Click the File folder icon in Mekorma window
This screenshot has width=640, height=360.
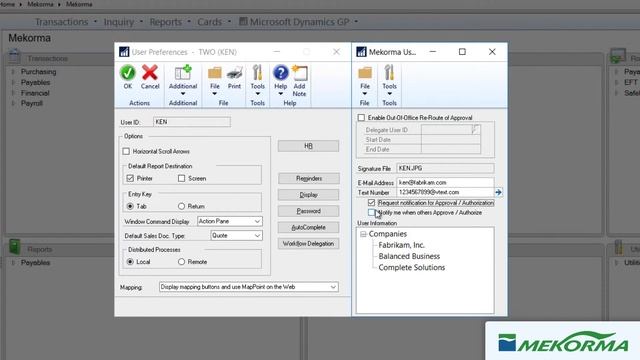tap(365, 73)
